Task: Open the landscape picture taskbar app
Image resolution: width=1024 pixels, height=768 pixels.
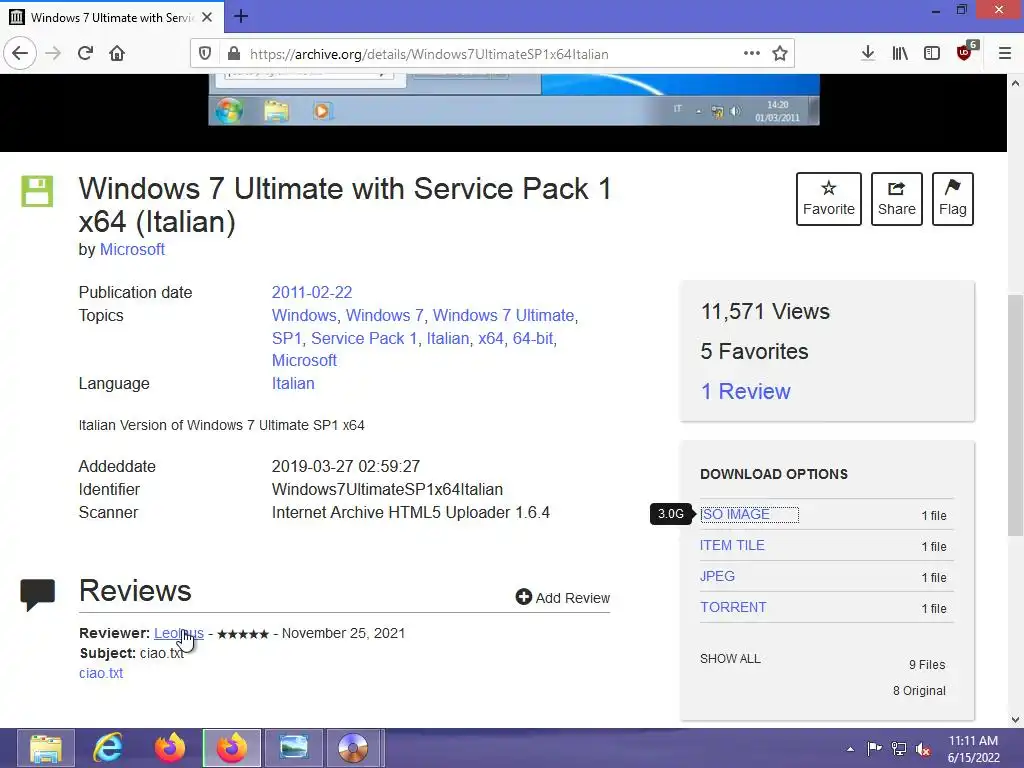Action: (x=294, y=748)
